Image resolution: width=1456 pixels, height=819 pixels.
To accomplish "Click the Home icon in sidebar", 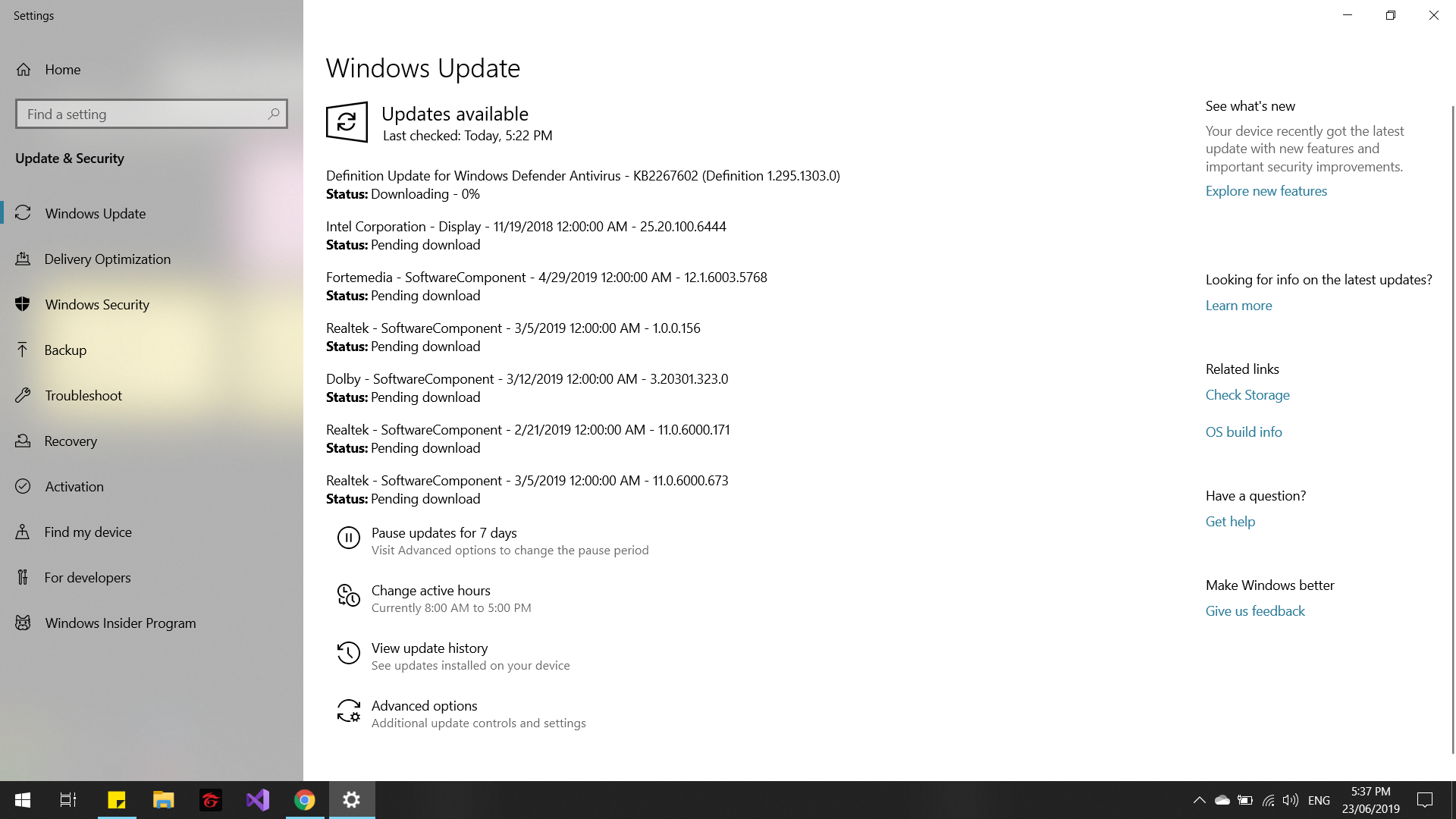I will (x=24, y=70).
